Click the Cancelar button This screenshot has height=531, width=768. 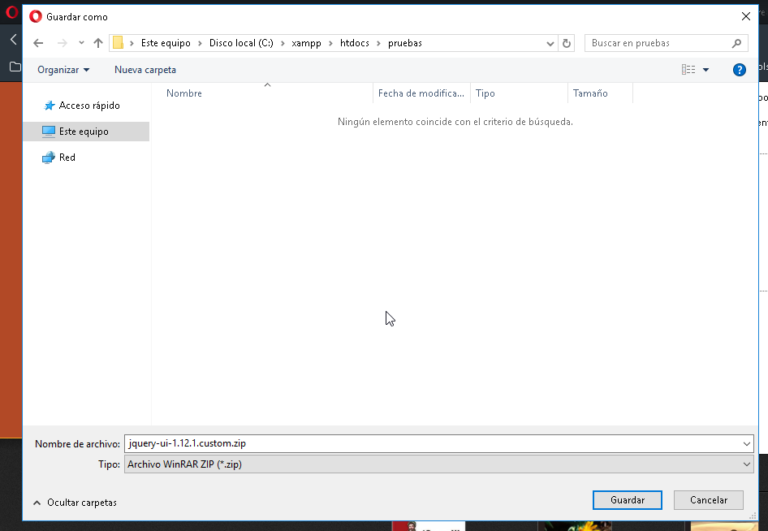(708, 500)
